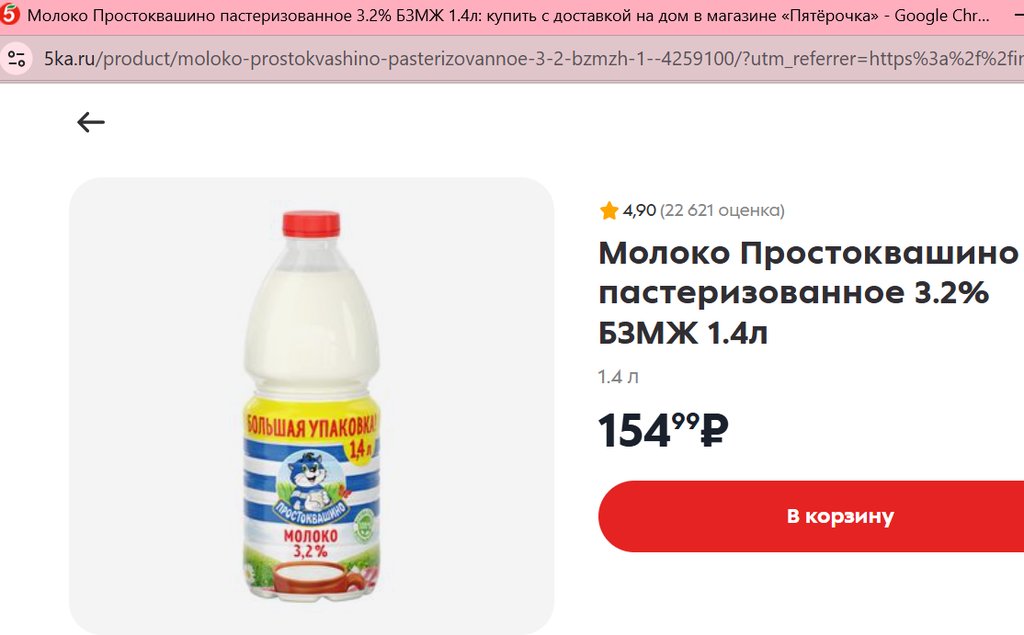Click the gray 1.4 л volume label

point(618,377)
